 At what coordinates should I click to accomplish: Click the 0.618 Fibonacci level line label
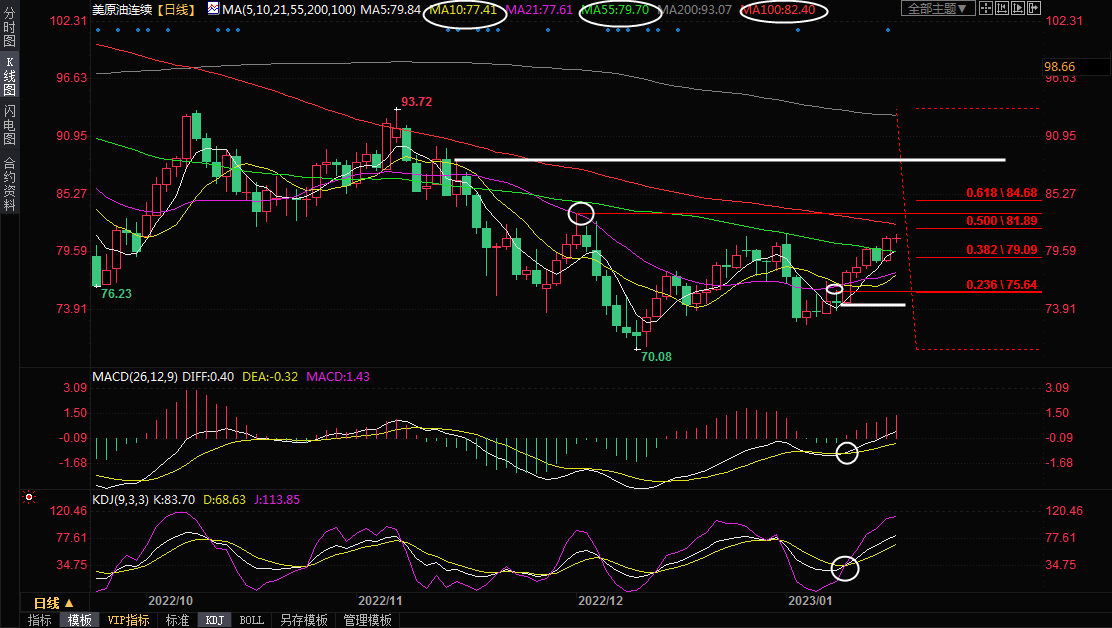point(1001,193)
